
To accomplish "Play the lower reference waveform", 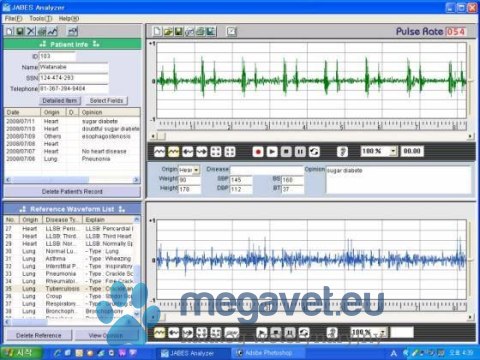I will [262, 333].
